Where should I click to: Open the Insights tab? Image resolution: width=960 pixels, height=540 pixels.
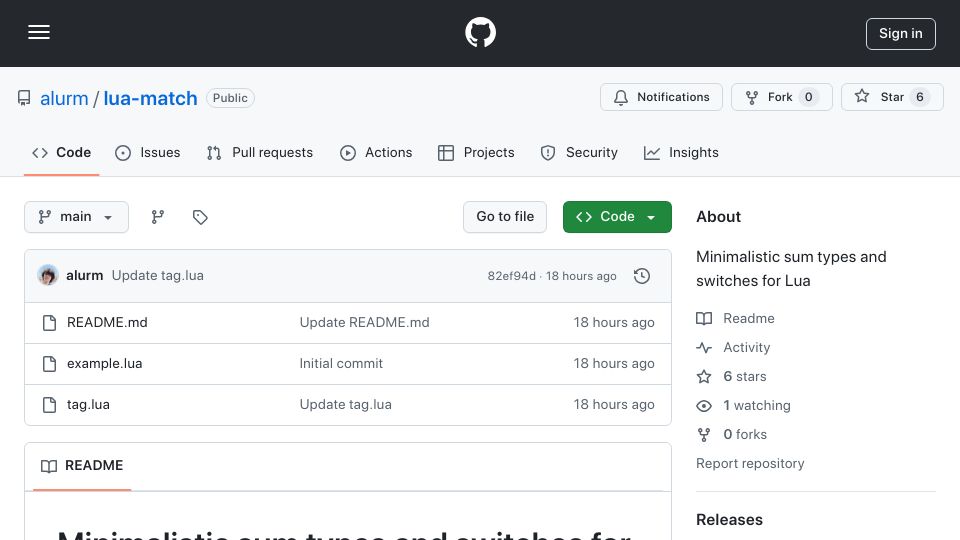(681, 152)
